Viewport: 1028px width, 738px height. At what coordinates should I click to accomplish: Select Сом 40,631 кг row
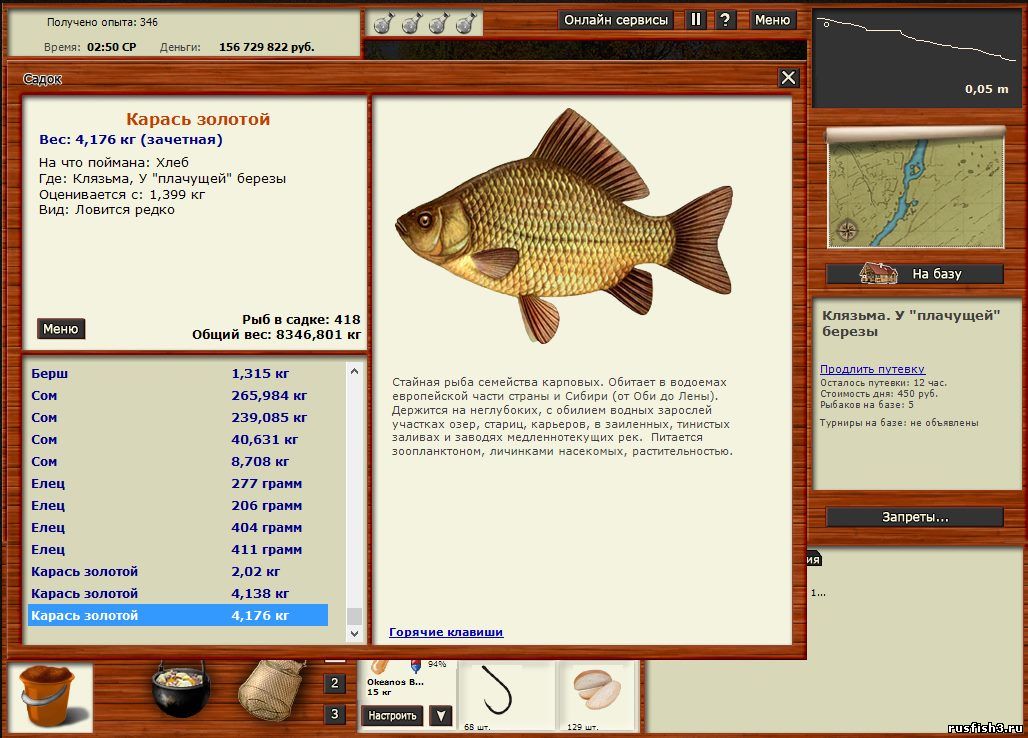pyautogui.click(x=178, y=439)
